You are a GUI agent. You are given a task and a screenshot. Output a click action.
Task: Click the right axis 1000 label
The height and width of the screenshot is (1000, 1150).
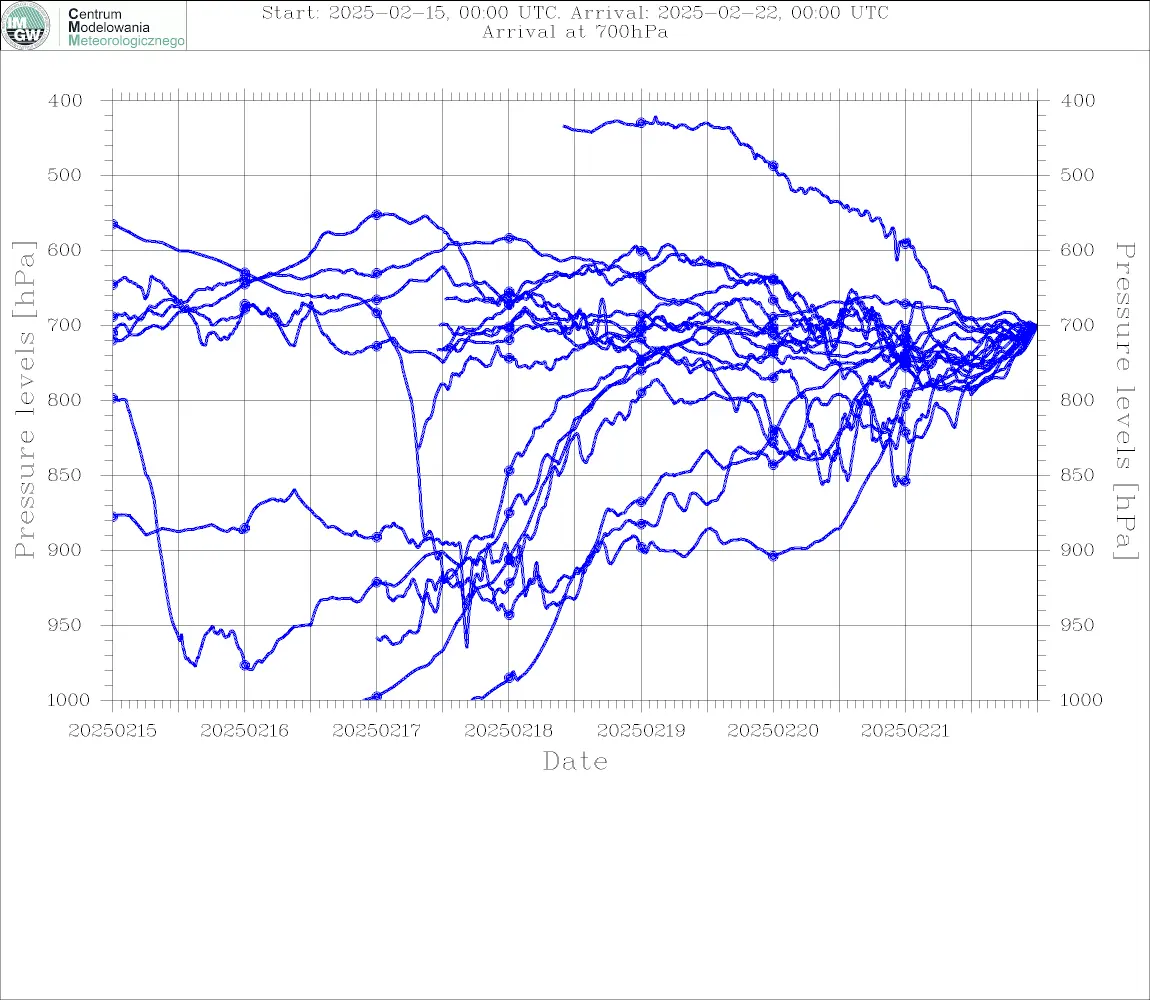(1081, 700)
